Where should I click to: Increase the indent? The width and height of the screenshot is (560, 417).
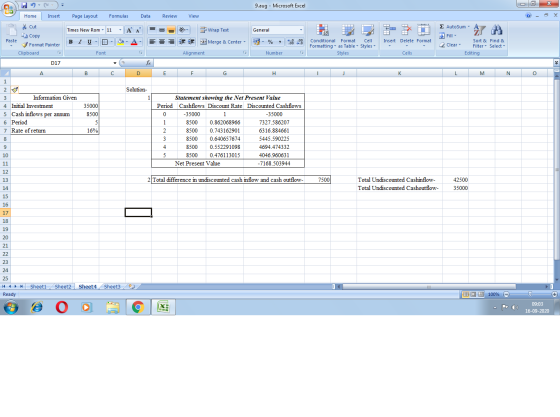[x=191, y=42]
